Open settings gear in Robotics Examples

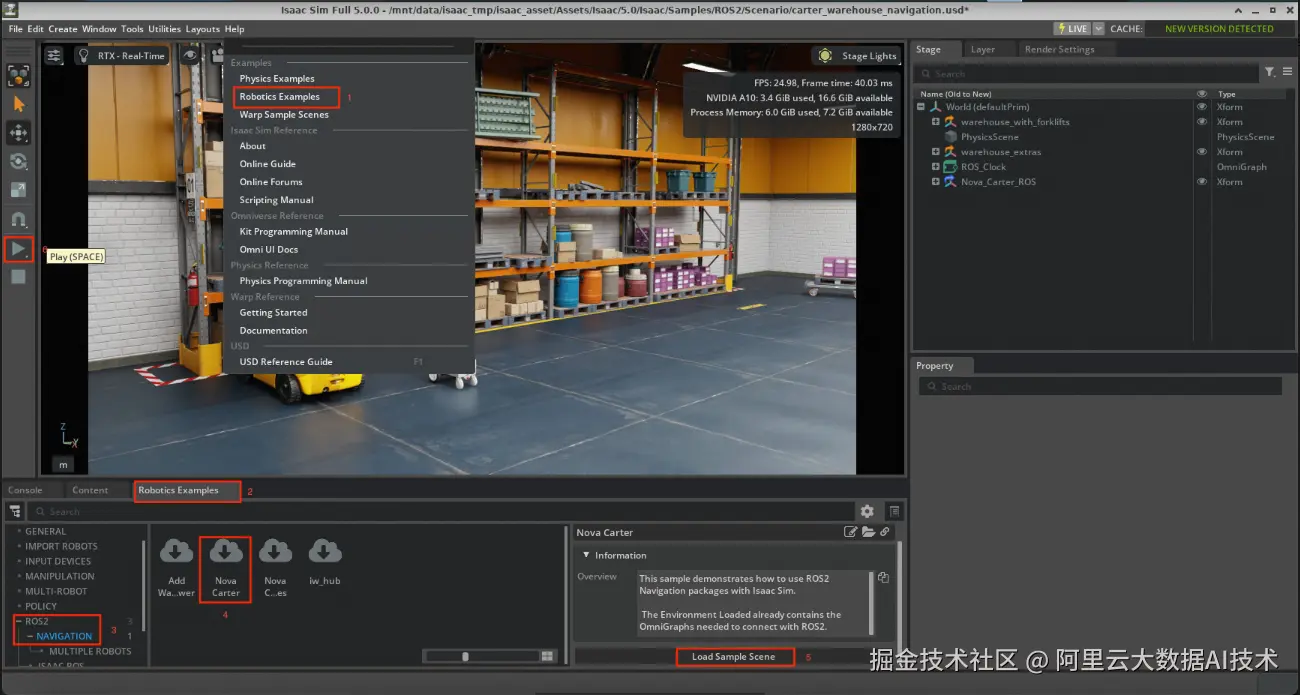click(867, 511)
